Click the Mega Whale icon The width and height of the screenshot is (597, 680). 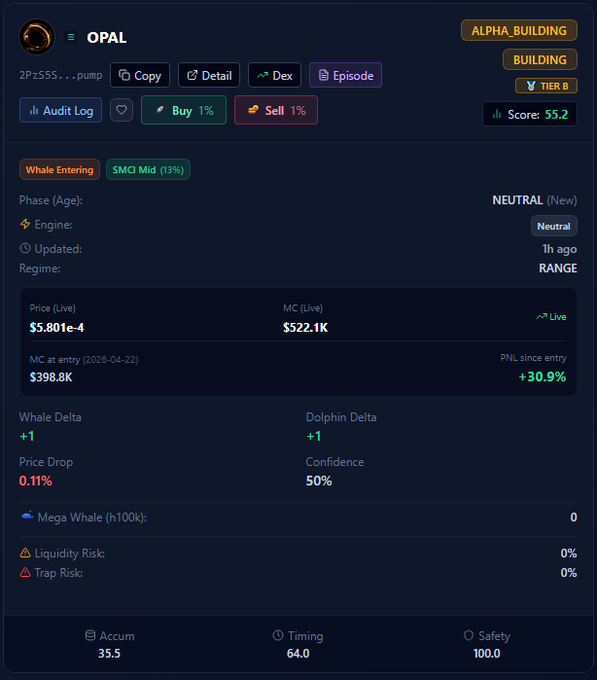click(x=27, y=516)
